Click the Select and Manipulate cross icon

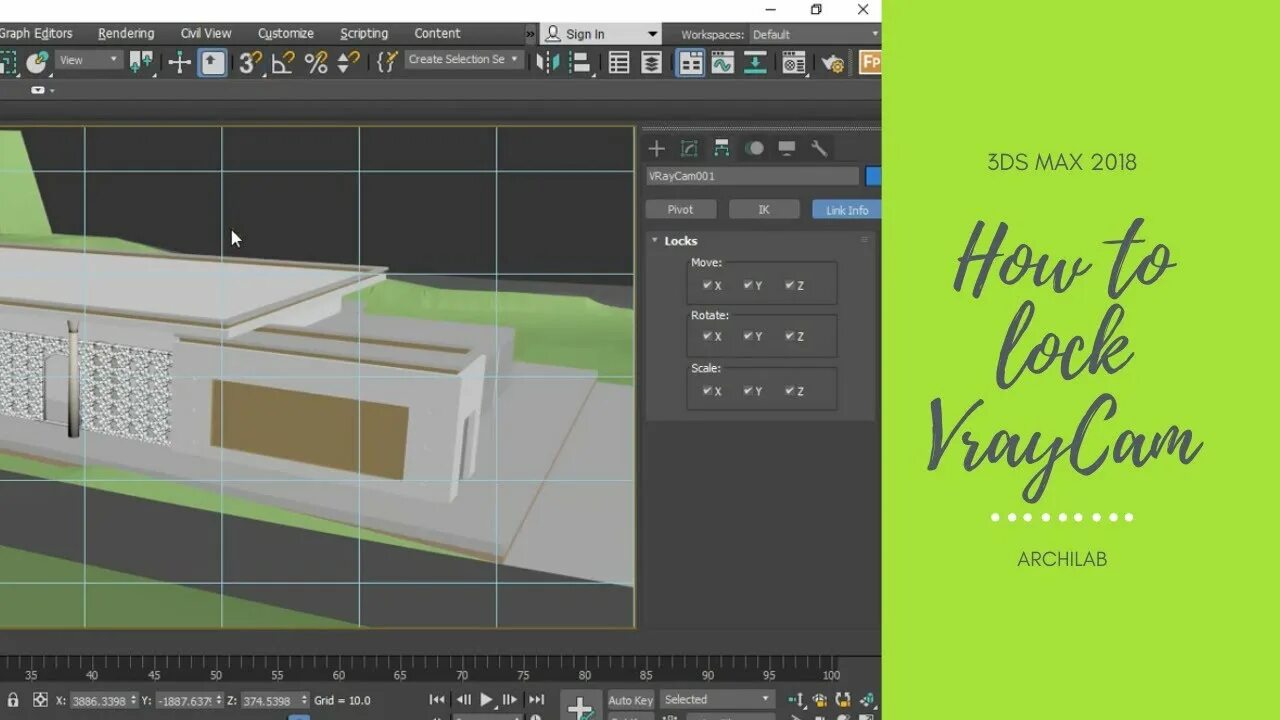[x=179, y=63]
